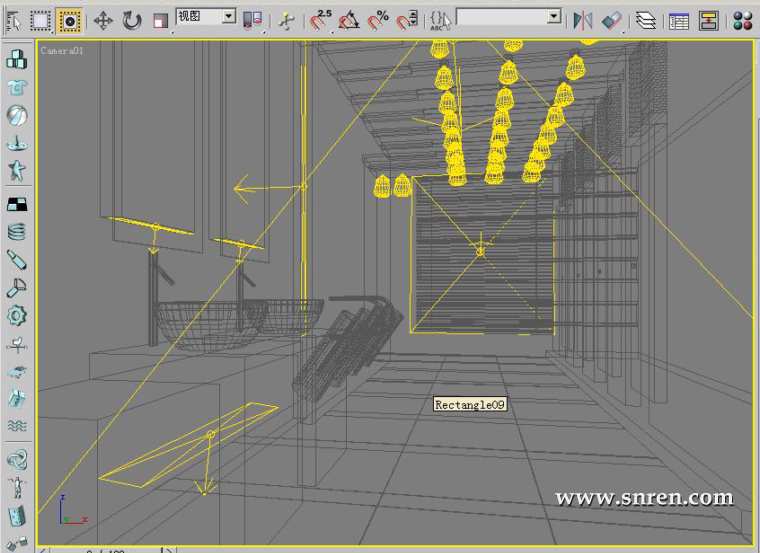The height and width of the screenshot is (553, 760).
Task: Click the Select by Name cursor icon
Action: click(x=14, y=21)
